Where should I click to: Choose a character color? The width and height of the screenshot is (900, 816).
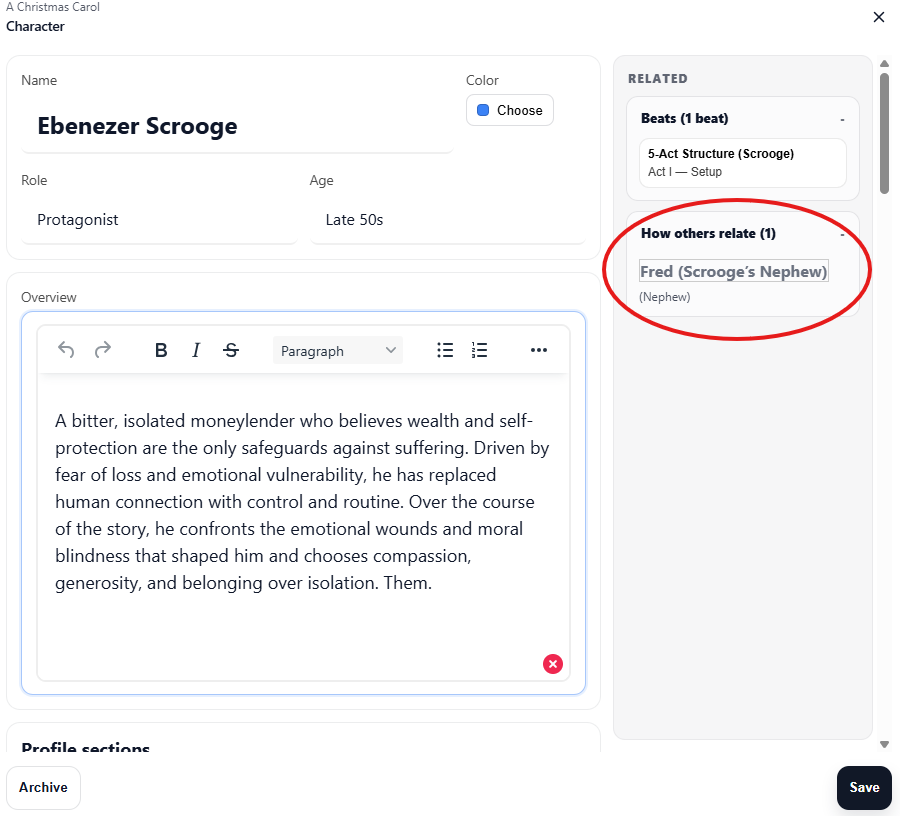coord(509,110)
